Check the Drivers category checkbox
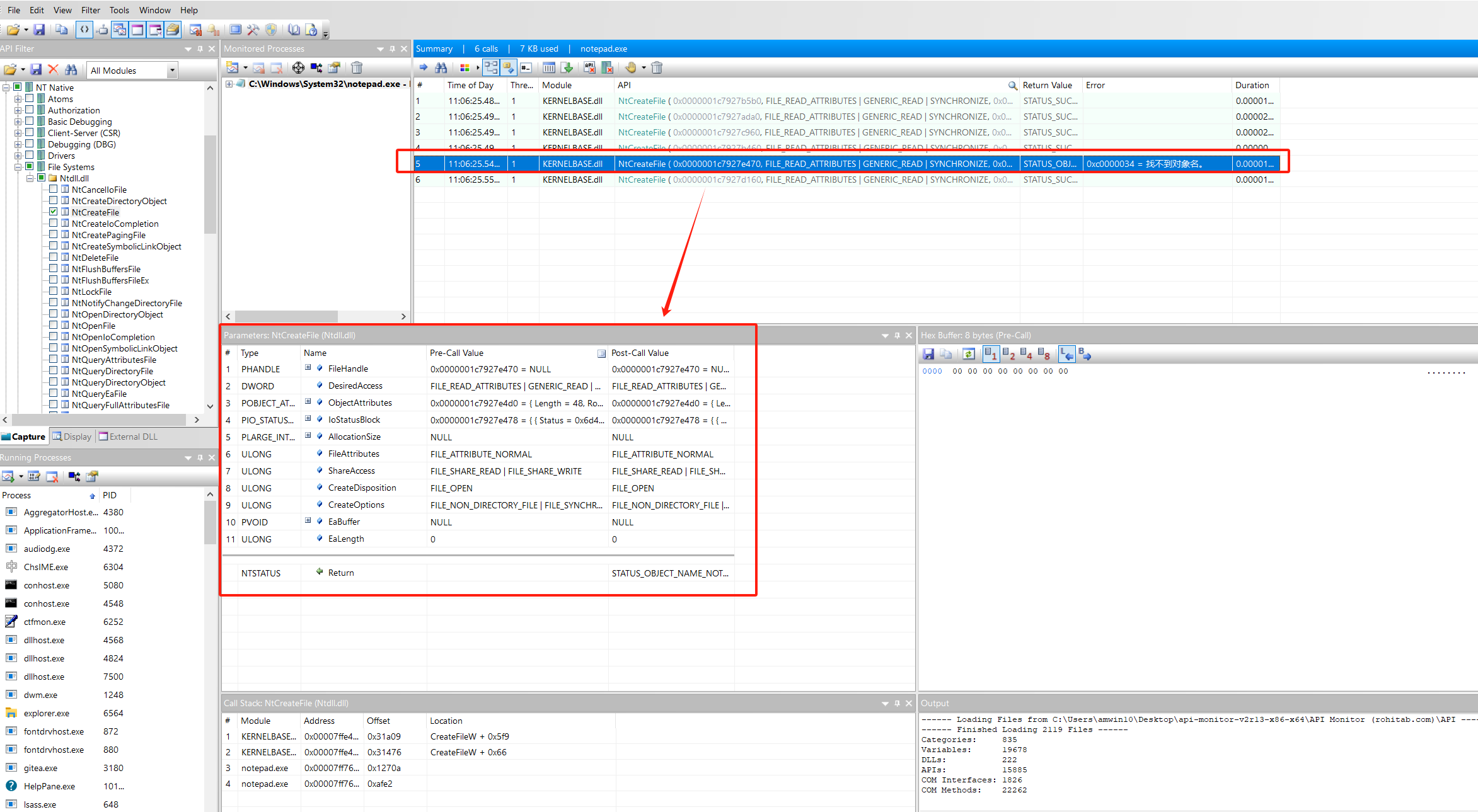Image resolution: width=1478 pixels, height=812 pixels. point(30,156)
